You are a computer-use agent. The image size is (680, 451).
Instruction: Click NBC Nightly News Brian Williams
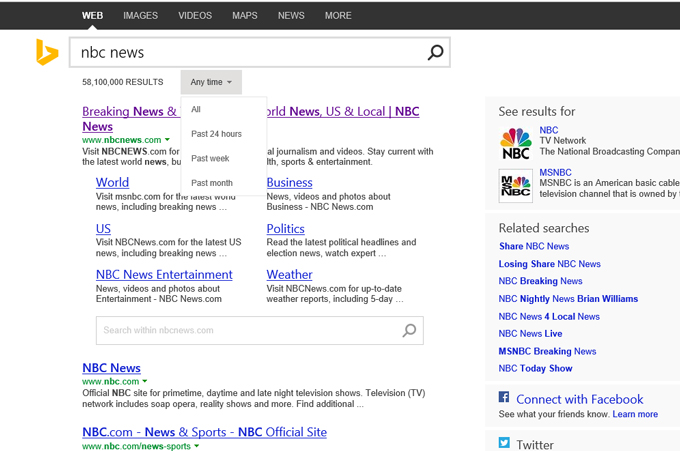(x=568, y=299)
